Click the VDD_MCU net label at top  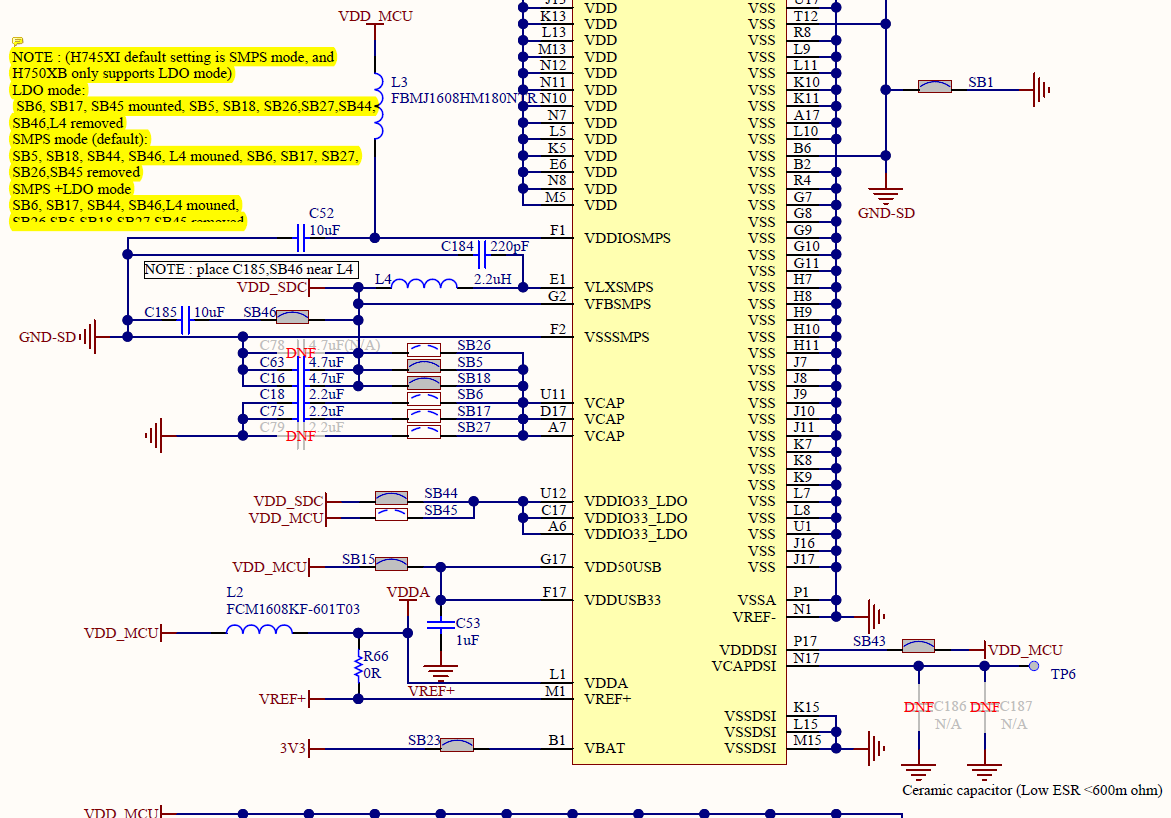point(375,16)
